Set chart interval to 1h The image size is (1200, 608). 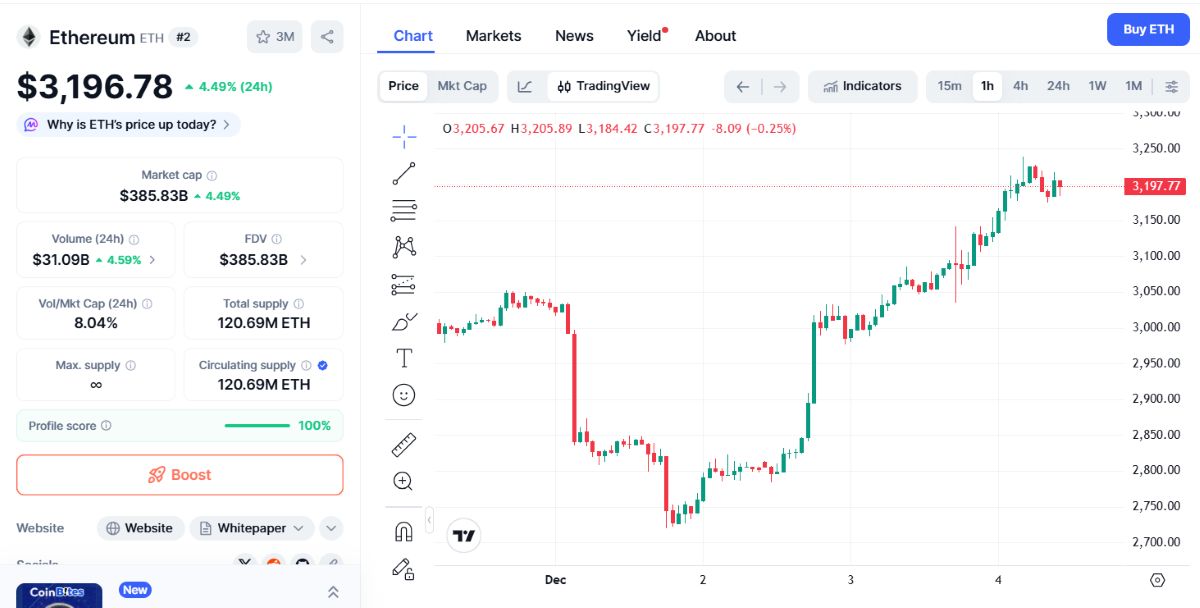987,86
